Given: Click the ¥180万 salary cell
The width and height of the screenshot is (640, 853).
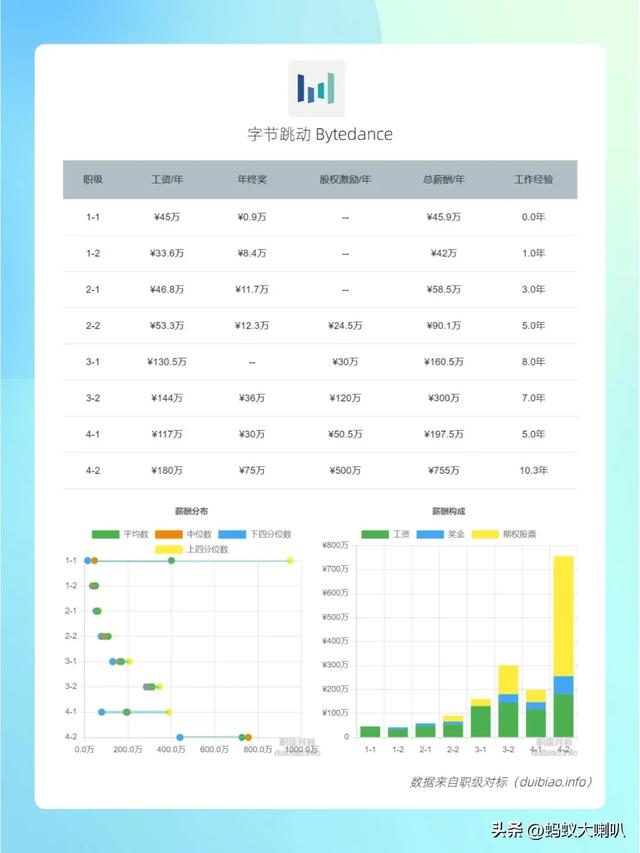Looking at the screenshot, I should (167, 471).
